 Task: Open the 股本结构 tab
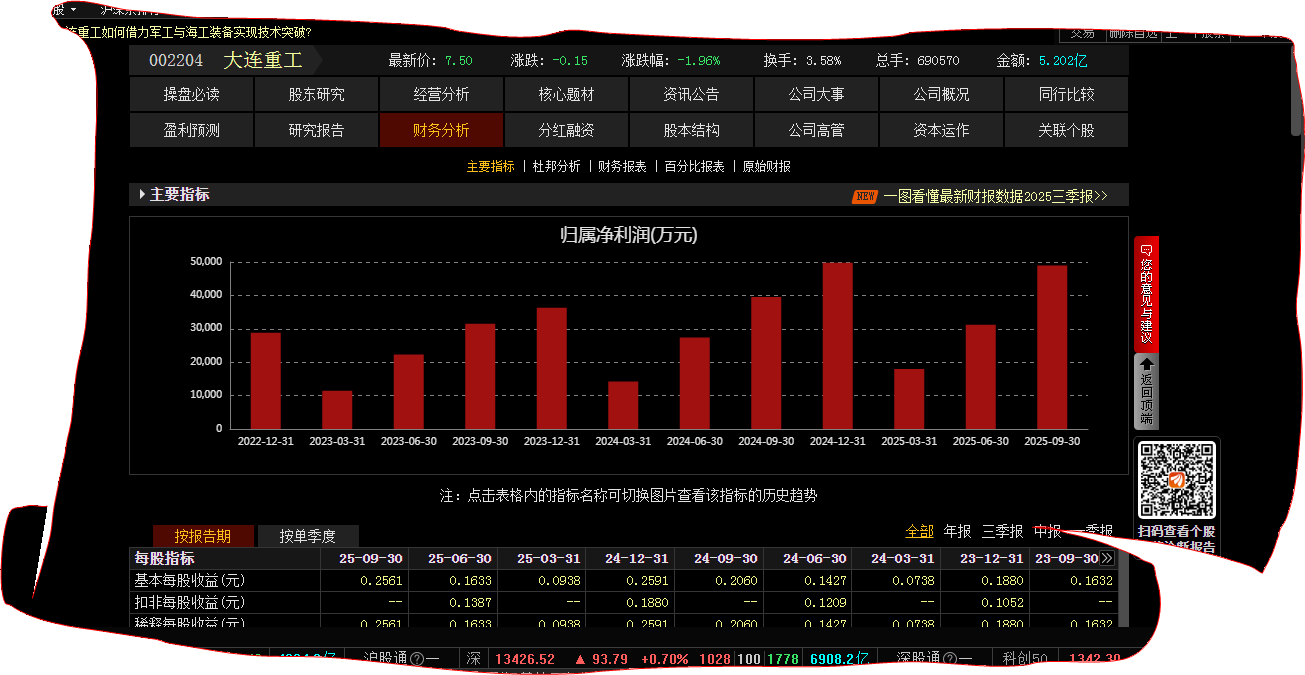pos(691,130)
